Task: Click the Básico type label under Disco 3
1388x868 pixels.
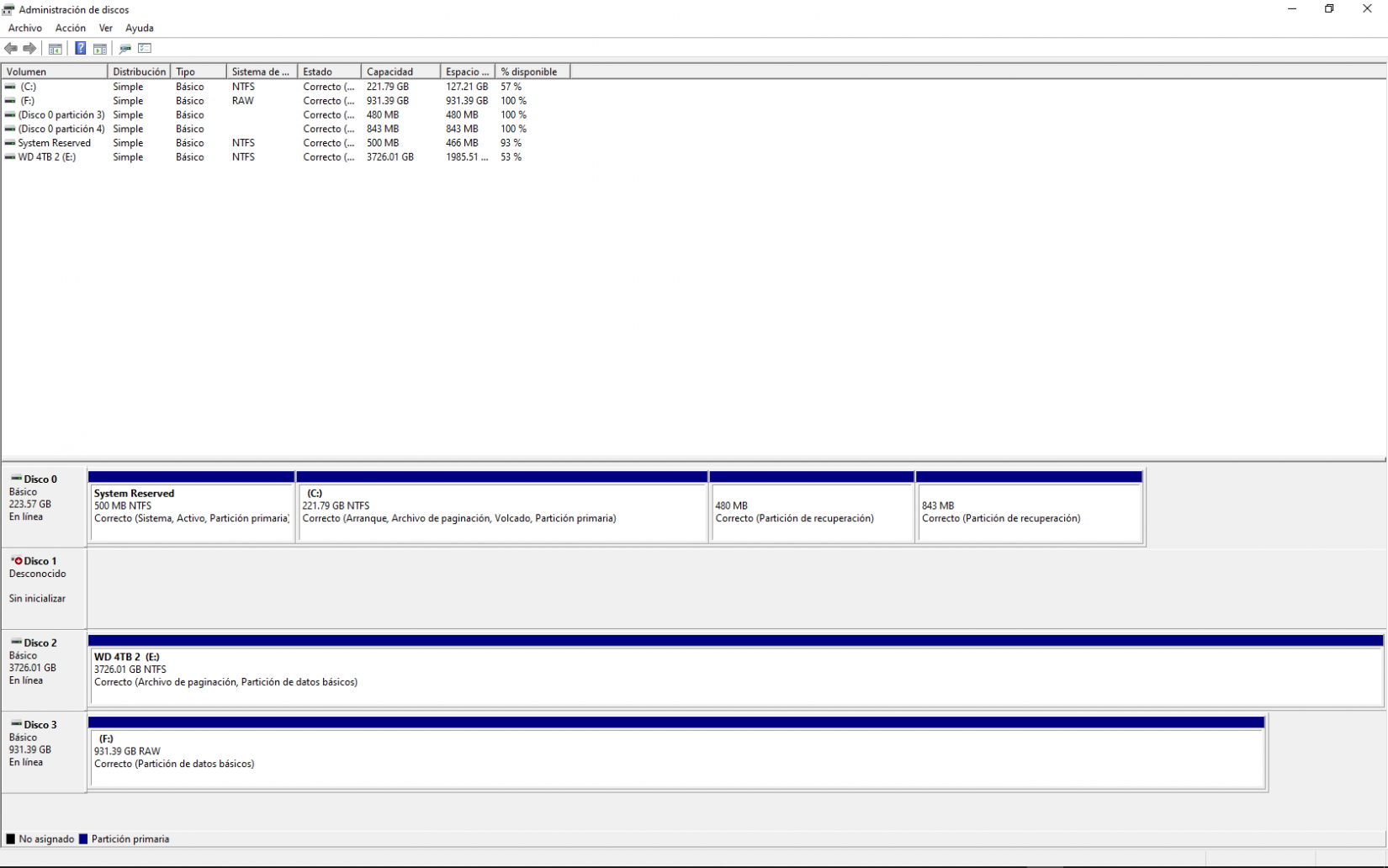Action: [x=24, y=738]
